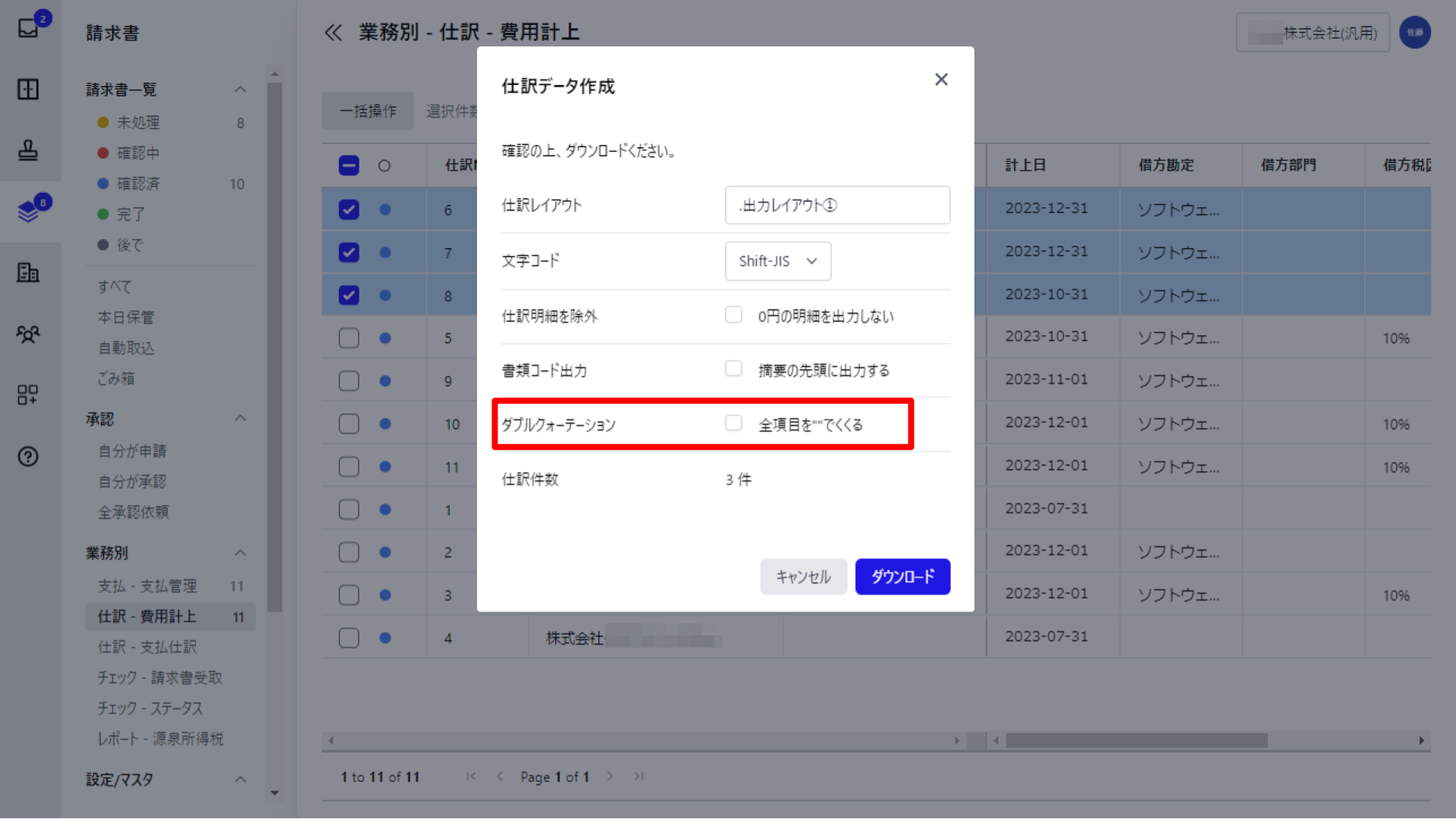Check the checkbox for row 10

click(x=349, y=424)
